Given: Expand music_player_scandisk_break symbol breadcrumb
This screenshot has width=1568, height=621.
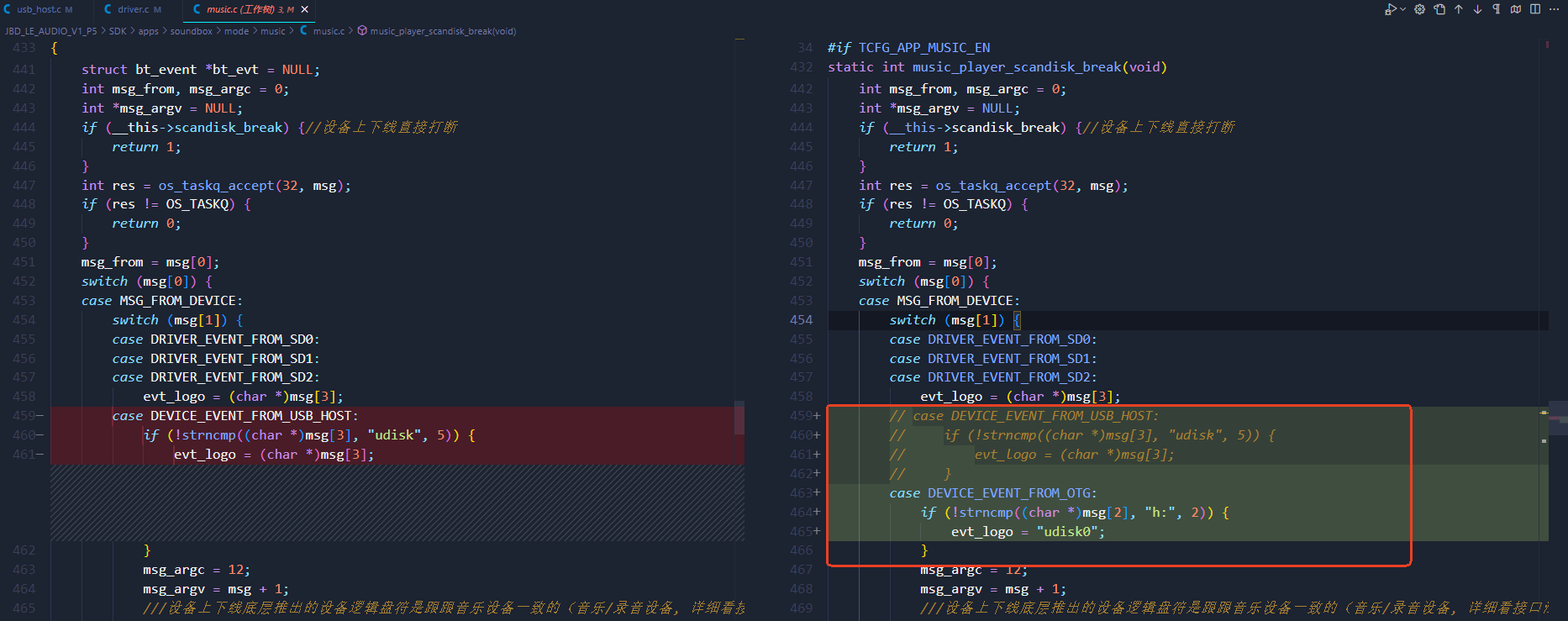Looking at the screenshot, I should 437,31.
